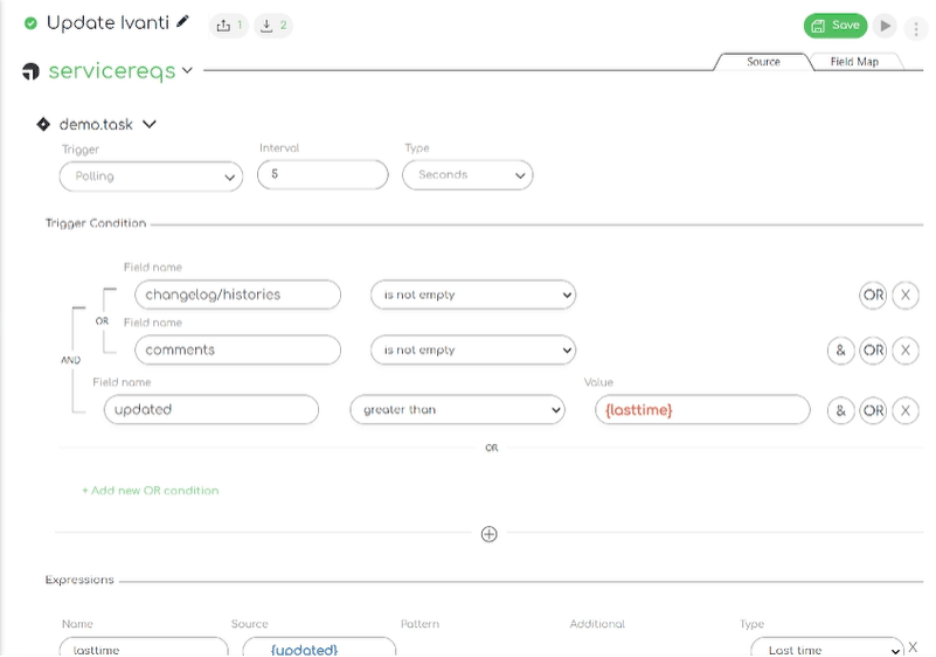The height and width of the screenshot is (657, 936).
Task: Click the lasttime expression name input
Action: point(144,647)
